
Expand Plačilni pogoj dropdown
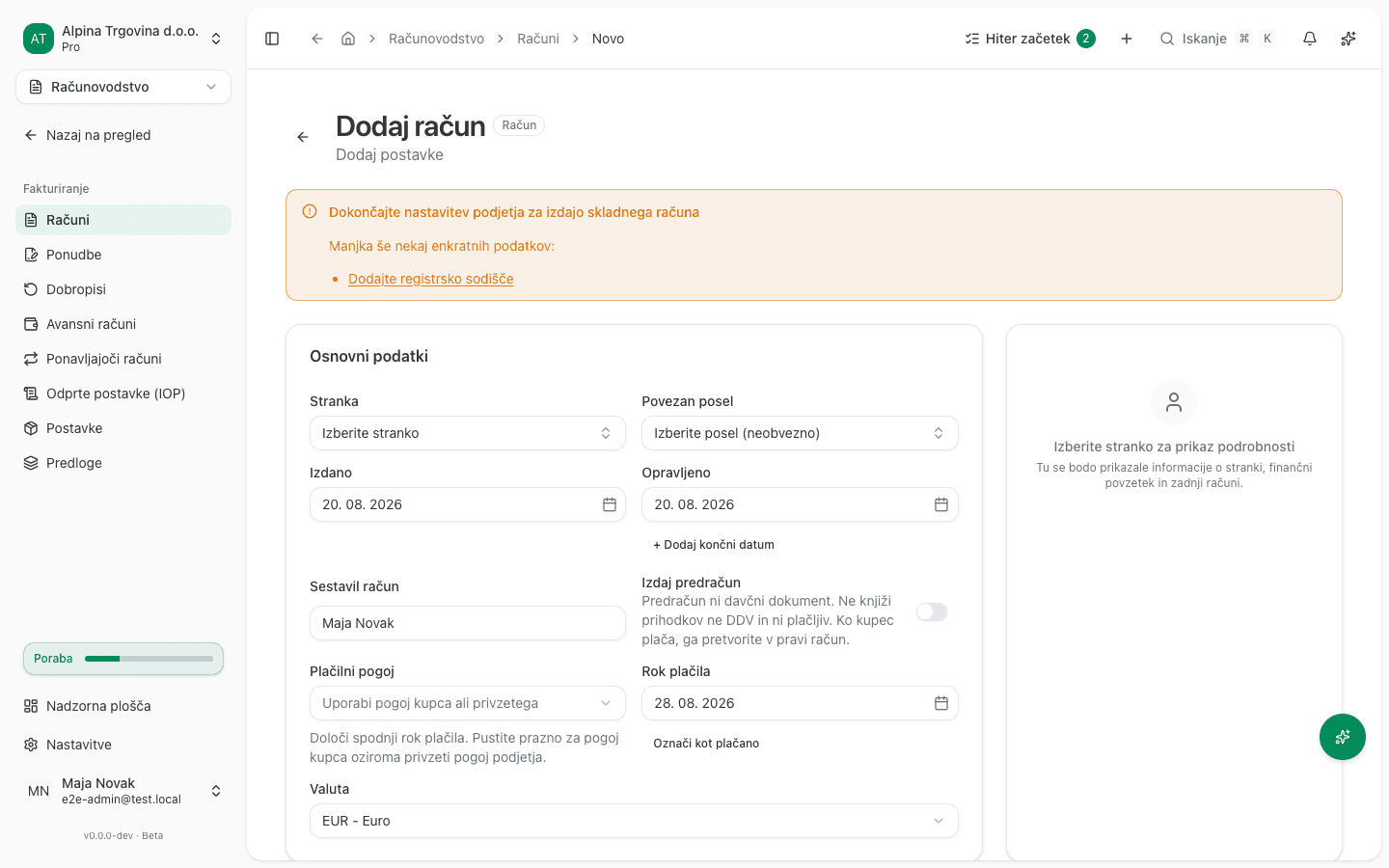click(x=468, y=703)
